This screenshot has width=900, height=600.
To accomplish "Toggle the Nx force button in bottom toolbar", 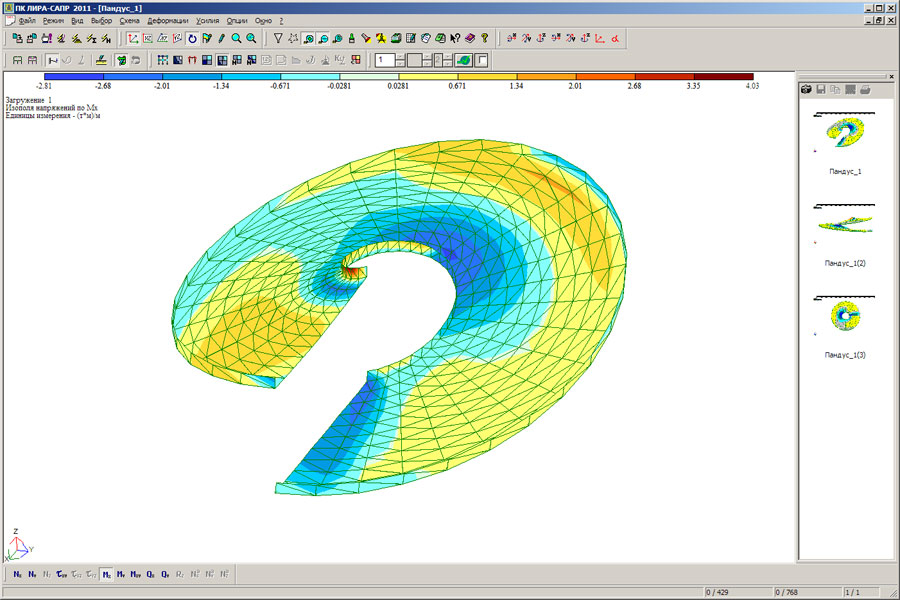I will [18, 575].
